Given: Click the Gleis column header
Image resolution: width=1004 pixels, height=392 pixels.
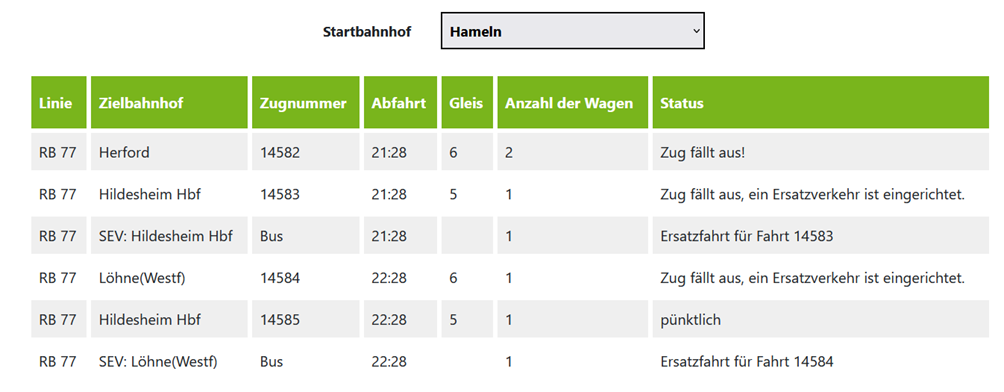Looking at the screenshot, I should coord(467,102).
